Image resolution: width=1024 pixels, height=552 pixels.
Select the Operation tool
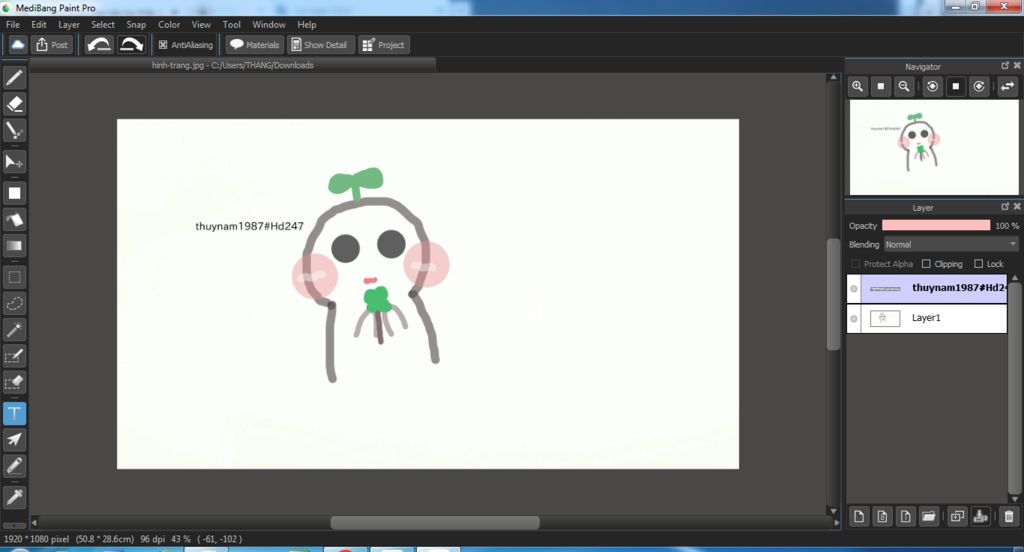[14, 440]
